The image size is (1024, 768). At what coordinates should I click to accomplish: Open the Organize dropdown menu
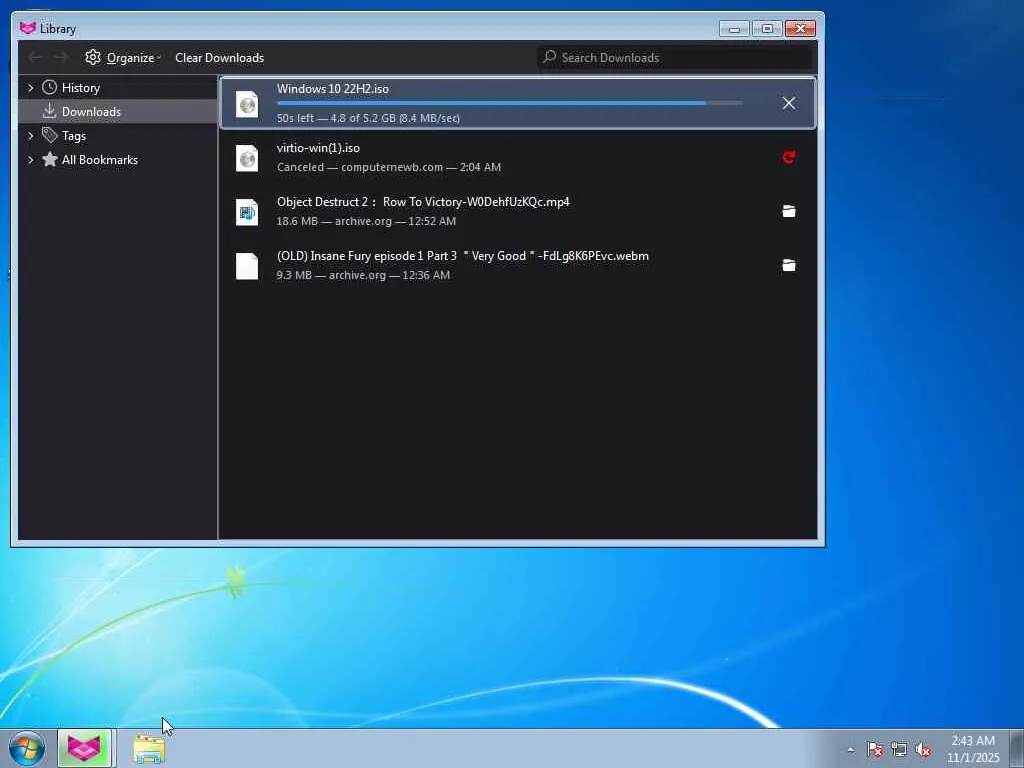point(123,57)
